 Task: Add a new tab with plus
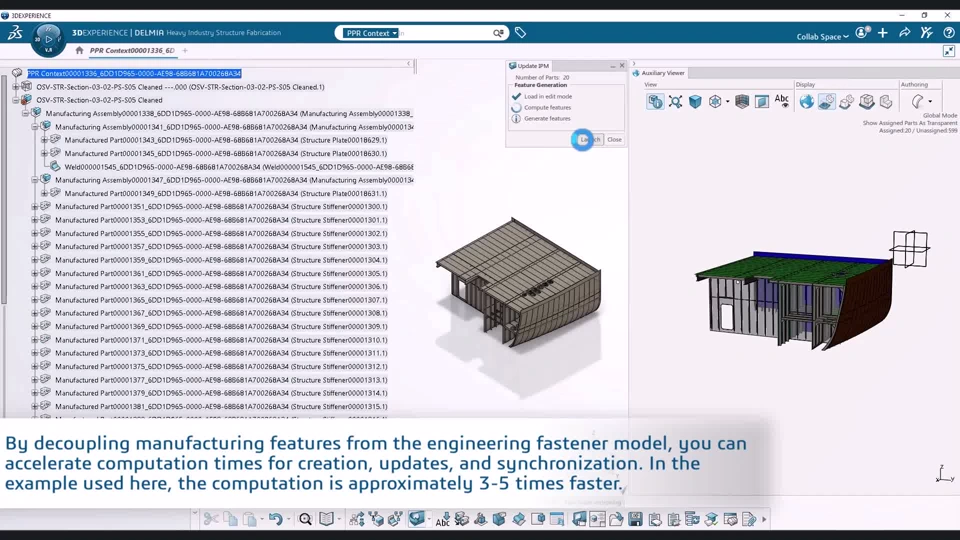click(185, 51)
